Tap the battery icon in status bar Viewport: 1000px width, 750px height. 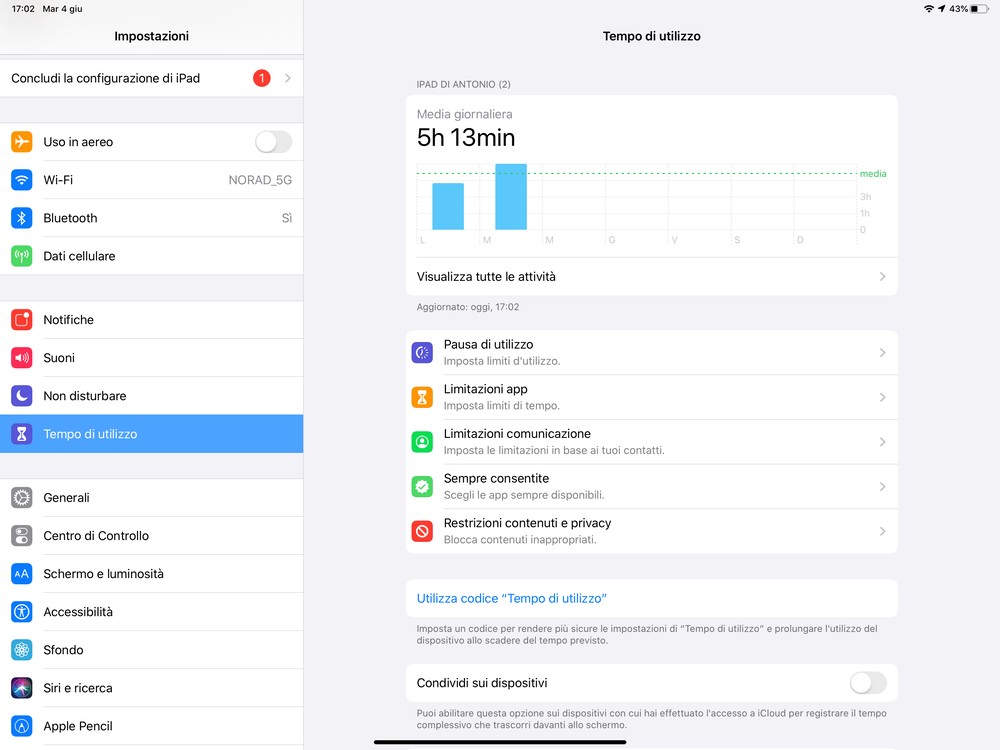point(980,9)
